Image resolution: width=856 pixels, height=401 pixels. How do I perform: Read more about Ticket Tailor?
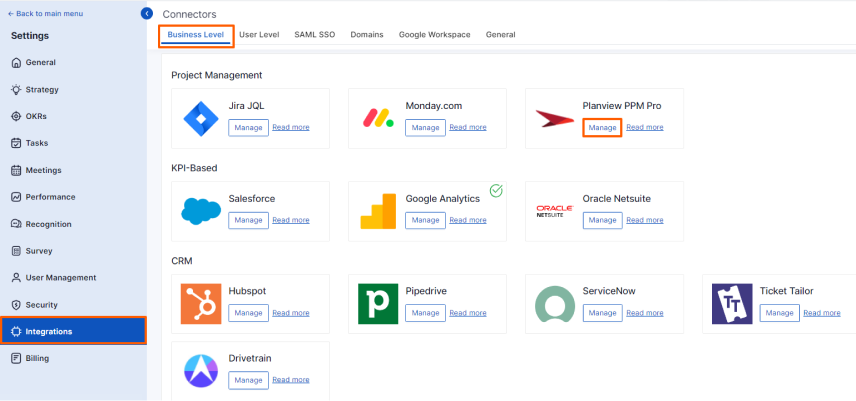pos(822,313)
